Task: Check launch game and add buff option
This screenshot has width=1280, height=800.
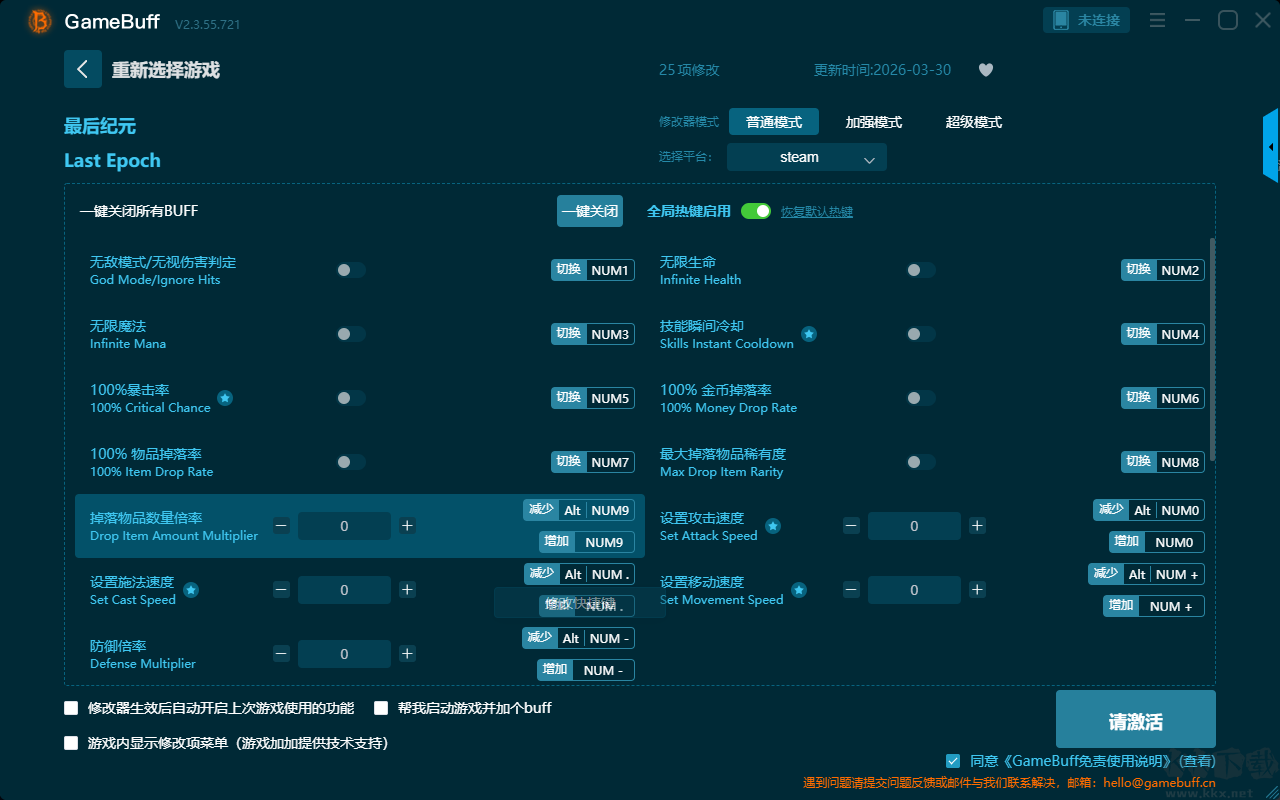Action: point(381,708)
